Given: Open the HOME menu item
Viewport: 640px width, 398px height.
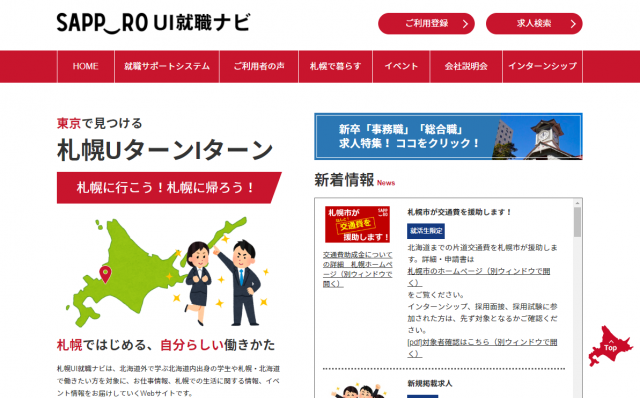Looking at the screenshot, I should 86,66.
